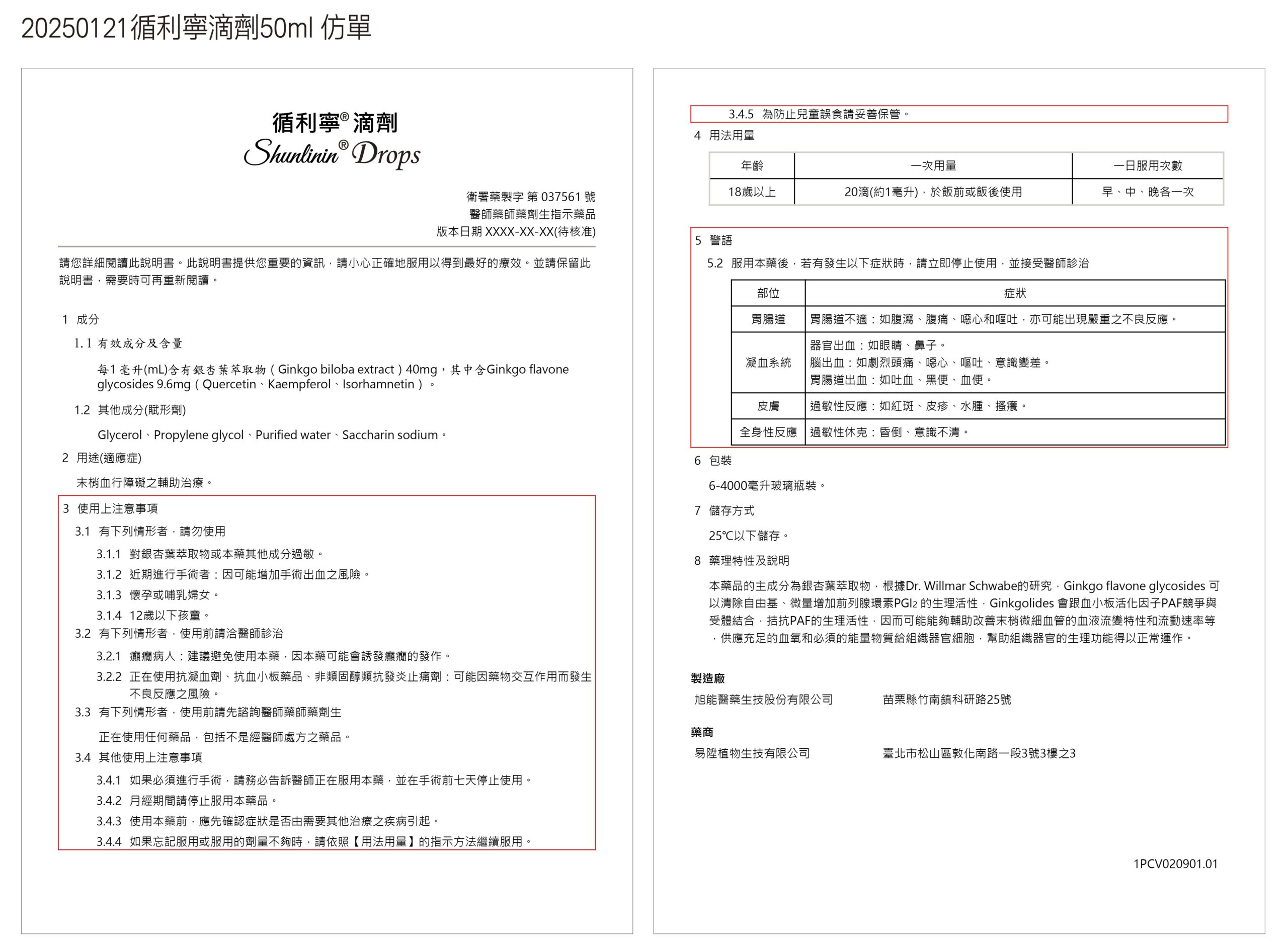Click section heading 6 包裝
Image resolution: width=1288 pixels, height=952 pixels.
[712, 461]
